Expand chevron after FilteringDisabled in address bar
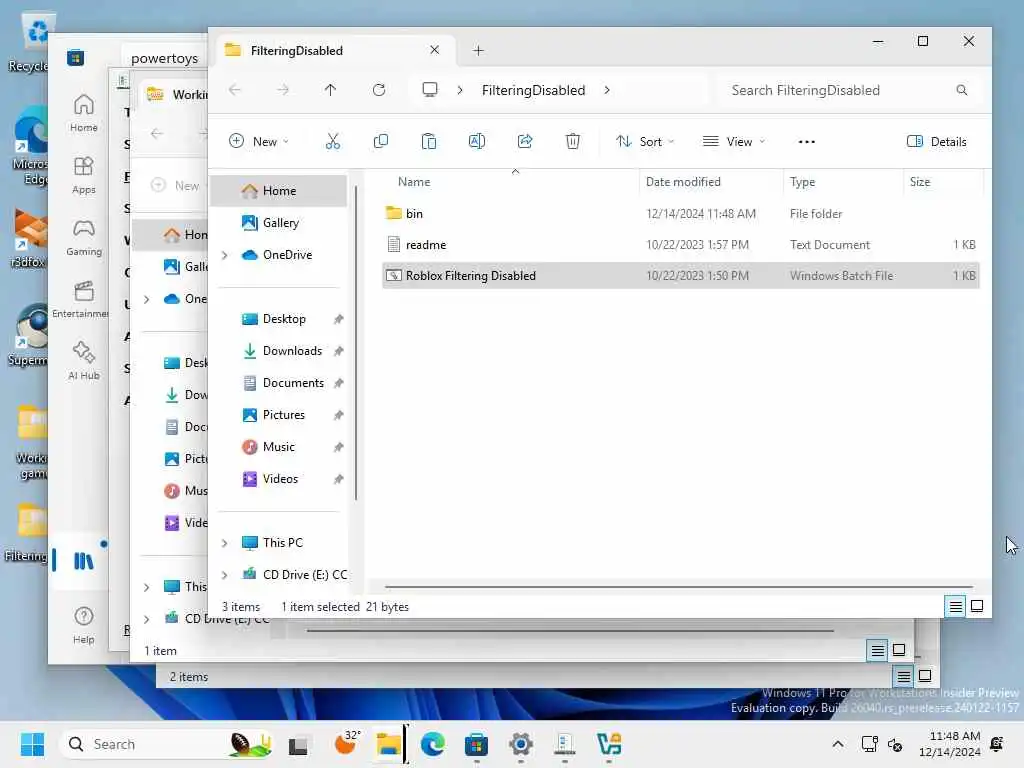This screenshot has width=1024, height=768. click(x=607, y=90)
